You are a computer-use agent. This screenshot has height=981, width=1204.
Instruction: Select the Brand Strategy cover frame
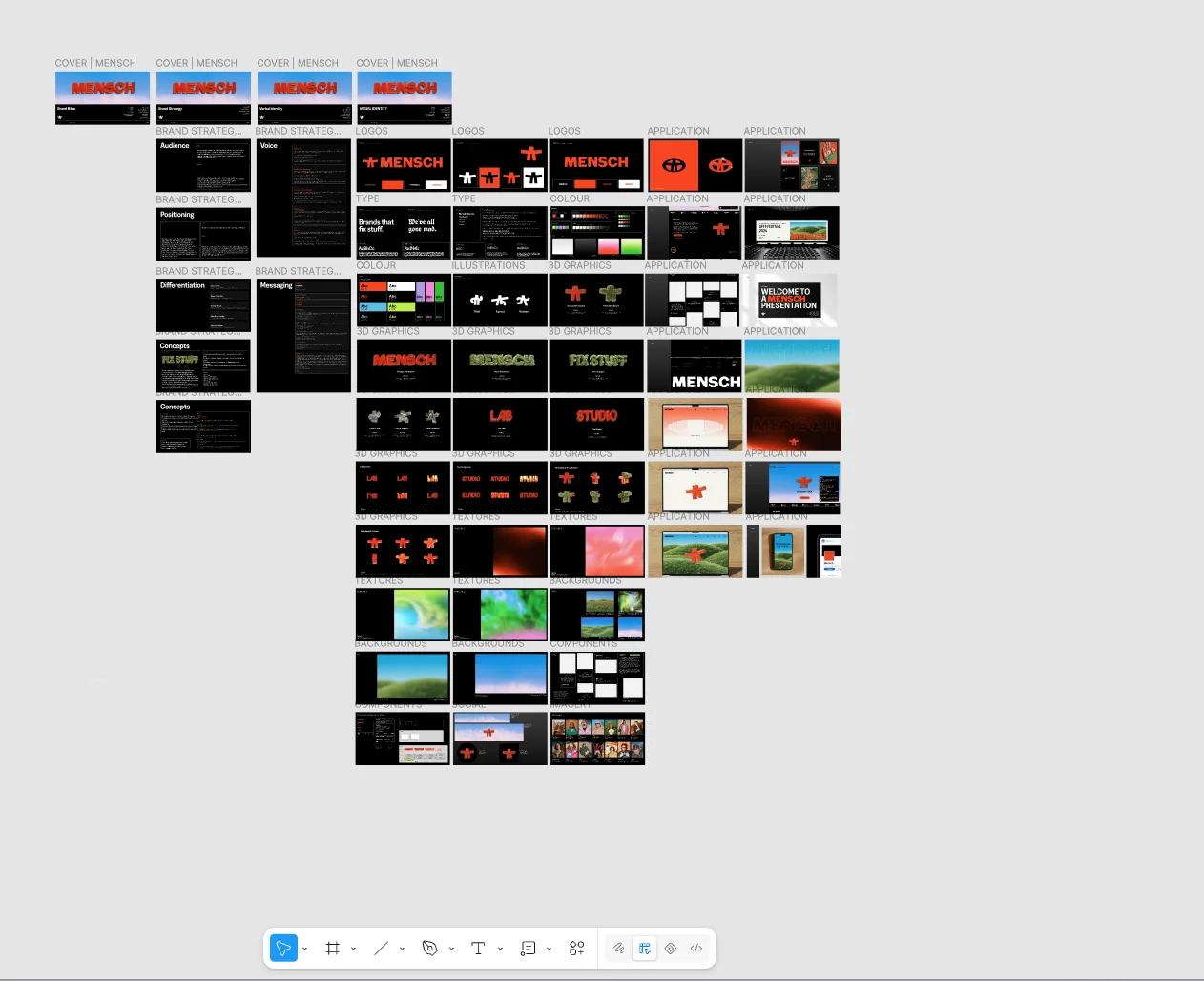(203, 97)
